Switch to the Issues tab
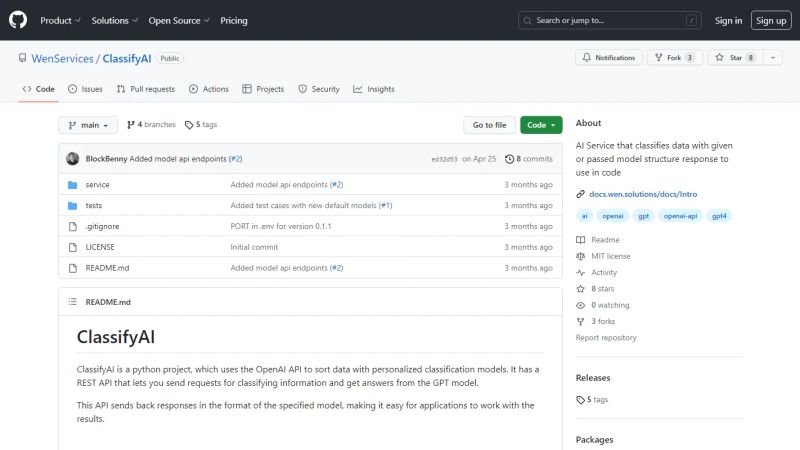 pyautogui.click(x=85, y=89)
